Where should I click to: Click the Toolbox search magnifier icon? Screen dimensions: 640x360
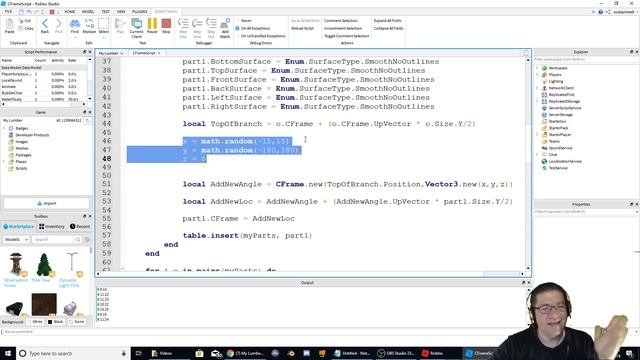tap(78, 240)
